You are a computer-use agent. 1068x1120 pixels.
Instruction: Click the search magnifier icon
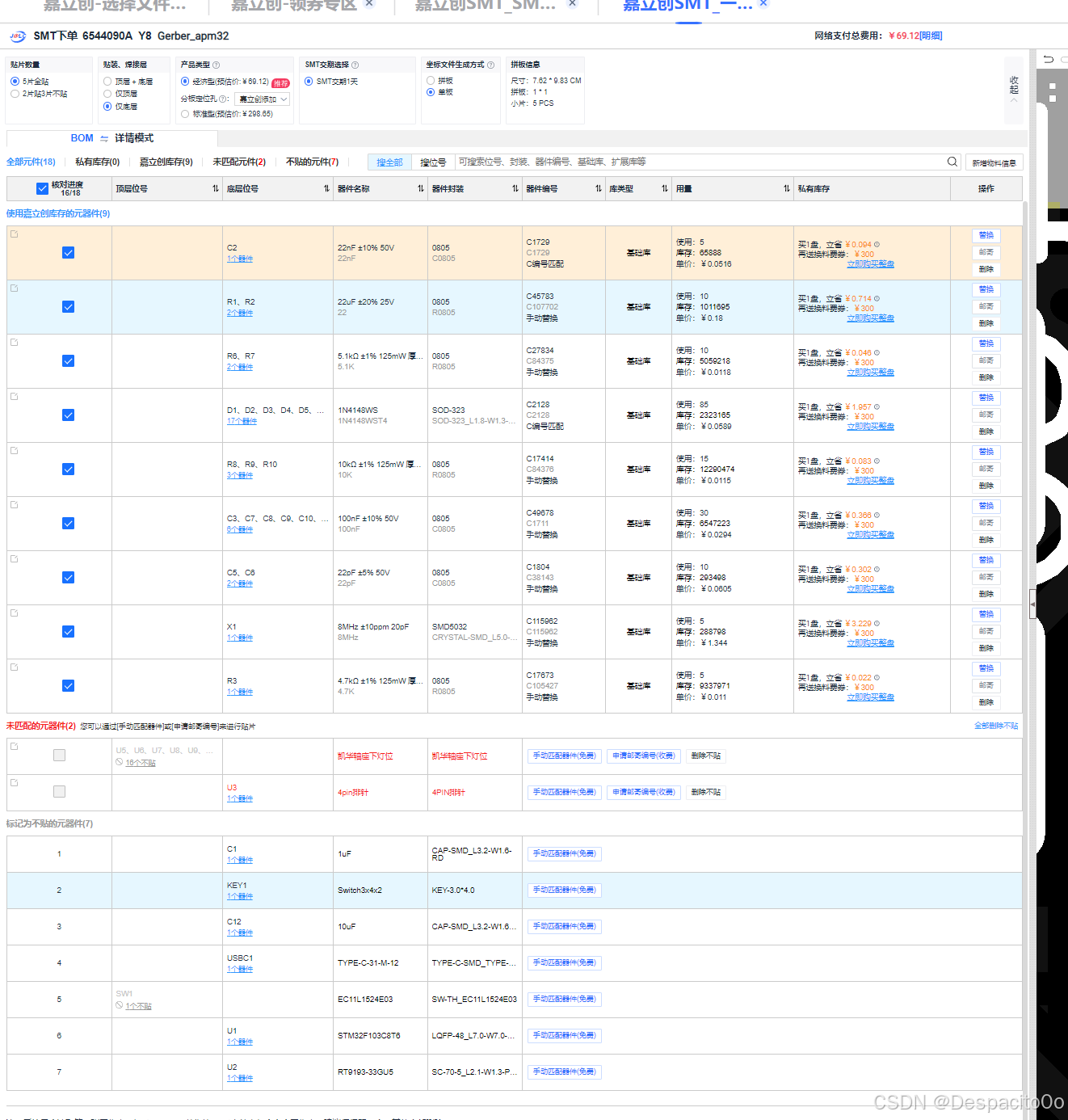click(x=952, y=162)
